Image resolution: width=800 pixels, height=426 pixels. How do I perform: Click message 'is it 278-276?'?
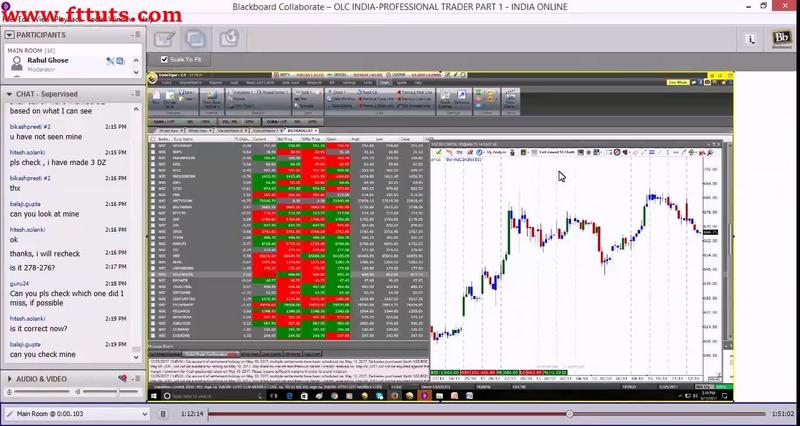coord(32,268)
